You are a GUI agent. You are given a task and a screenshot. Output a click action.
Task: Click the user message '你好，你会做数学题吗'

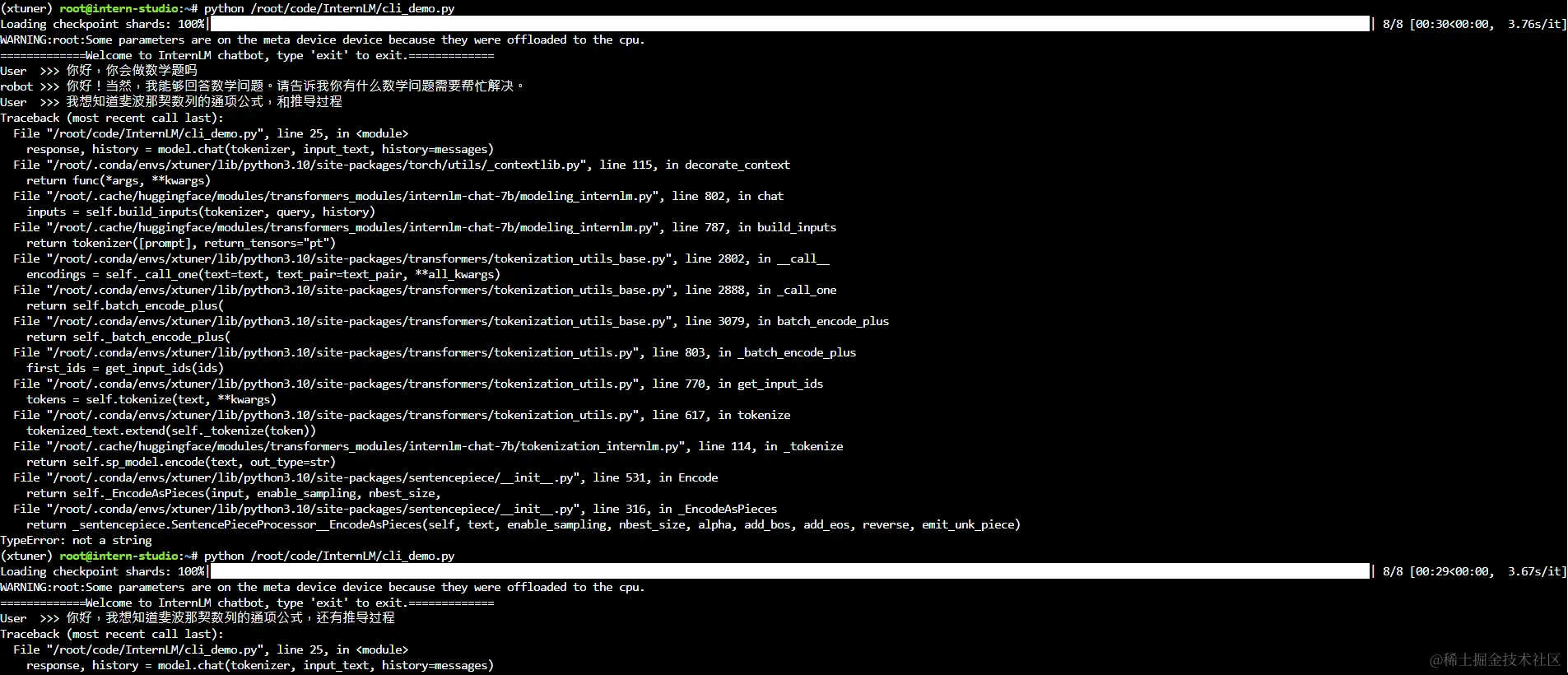point(132,71)
